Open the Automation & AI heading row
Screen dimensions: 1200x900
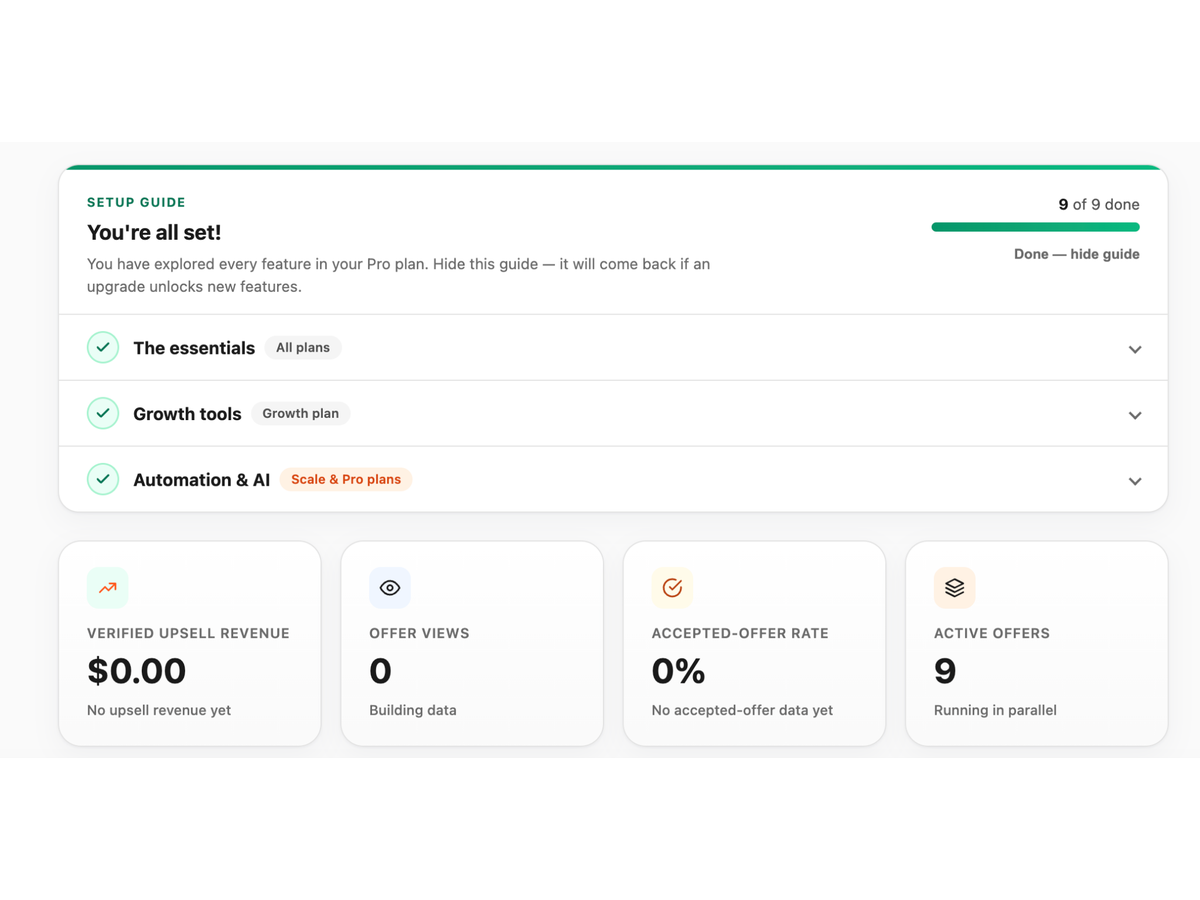[x=613, y=479]
